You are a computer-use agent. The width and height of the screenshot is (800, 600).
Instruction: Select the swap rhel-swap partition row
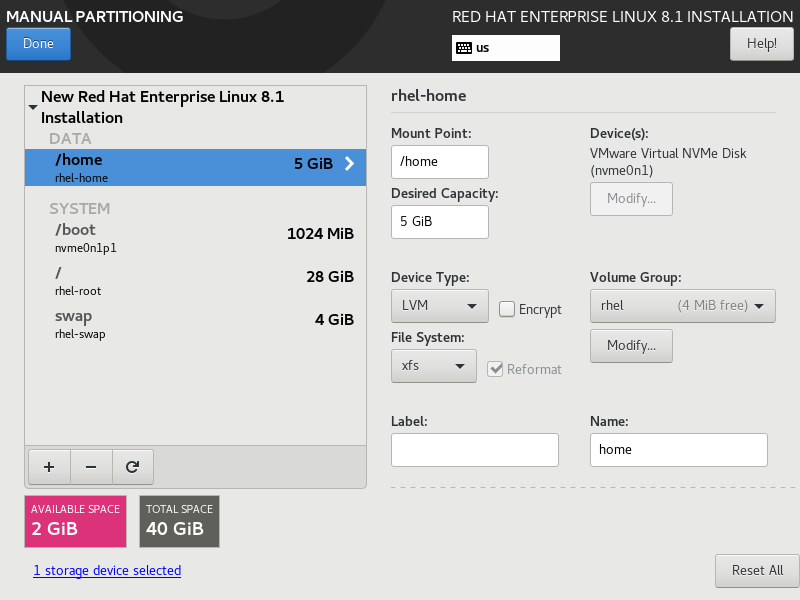[195, 324]
